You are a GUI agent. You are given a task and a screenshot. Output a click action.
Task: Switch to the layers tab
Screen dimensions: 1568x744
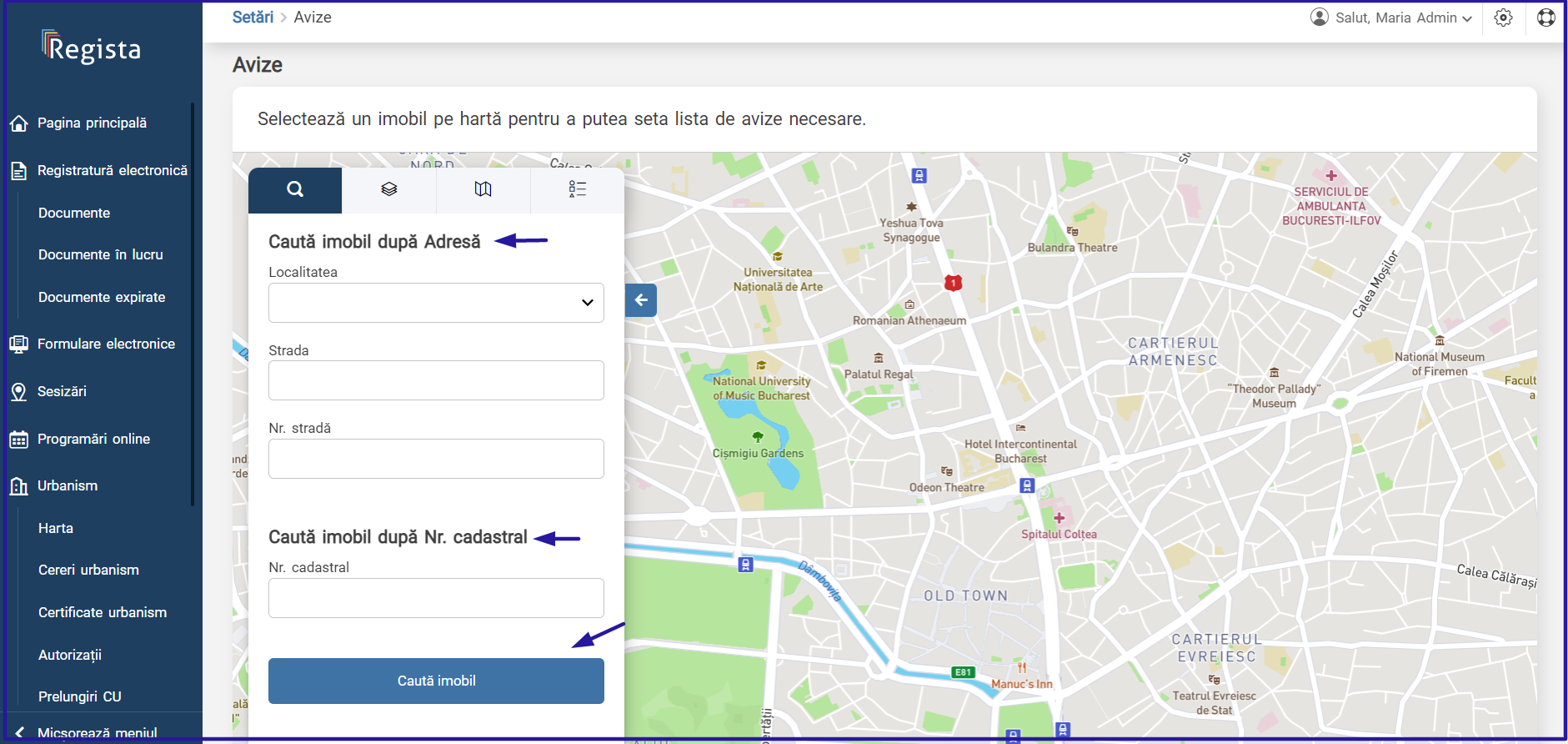389,190
